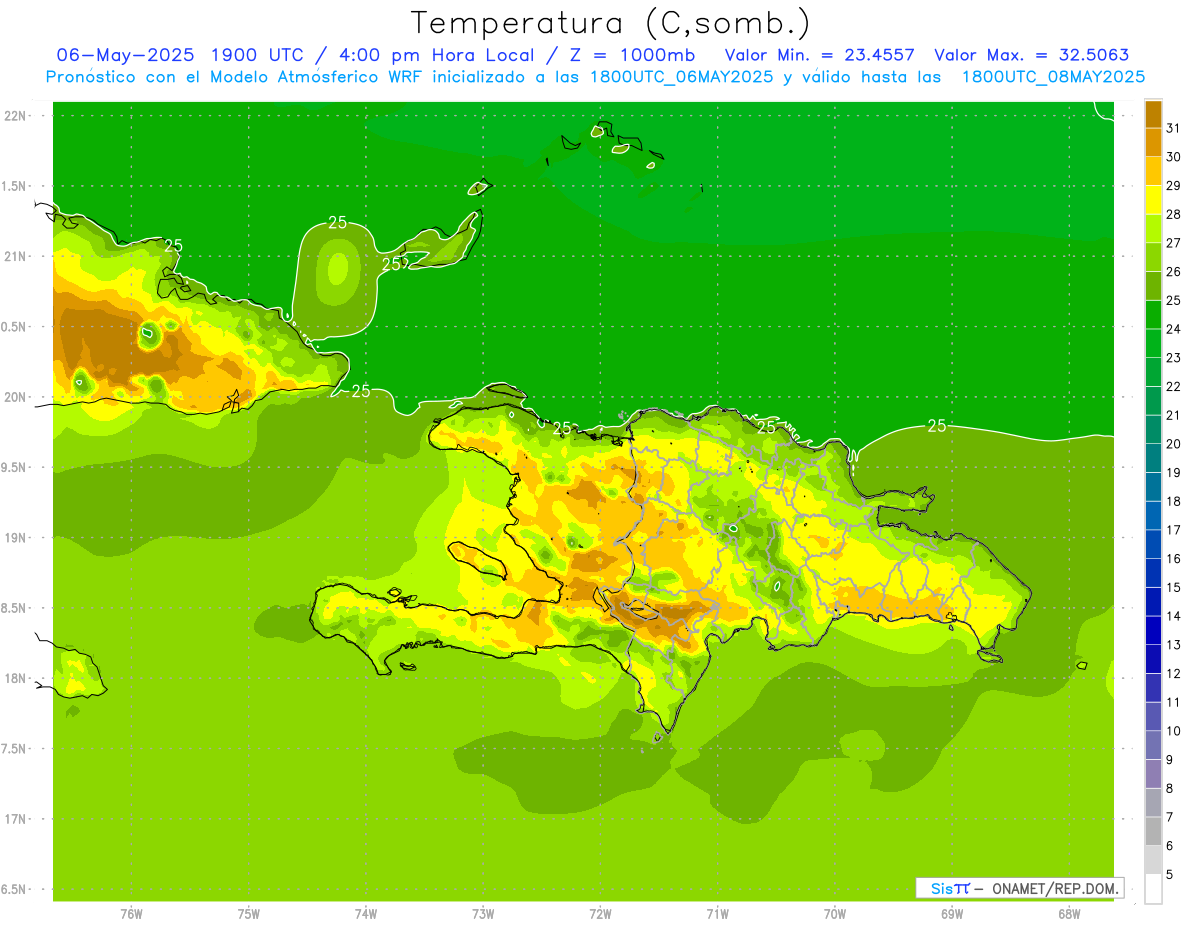This screenshot has width=1200, height=927.
Task: Click the color scale value '27'
Action: 1174,243
